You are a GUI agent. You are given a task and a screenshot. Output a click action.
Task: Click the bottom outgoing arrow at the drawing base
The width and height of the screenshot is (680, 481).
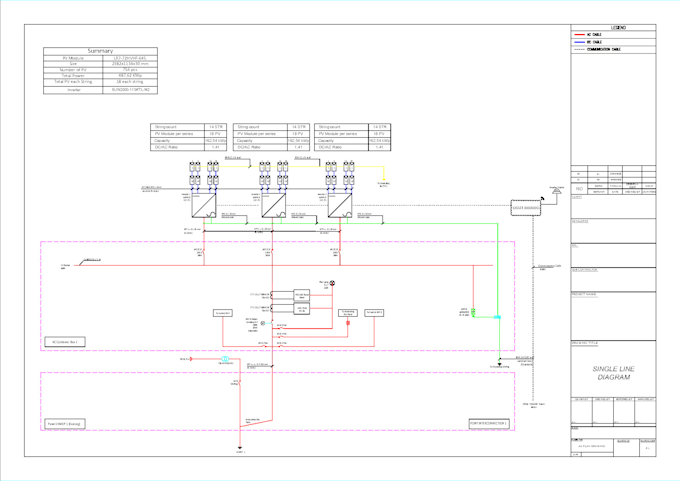(239, 448)
